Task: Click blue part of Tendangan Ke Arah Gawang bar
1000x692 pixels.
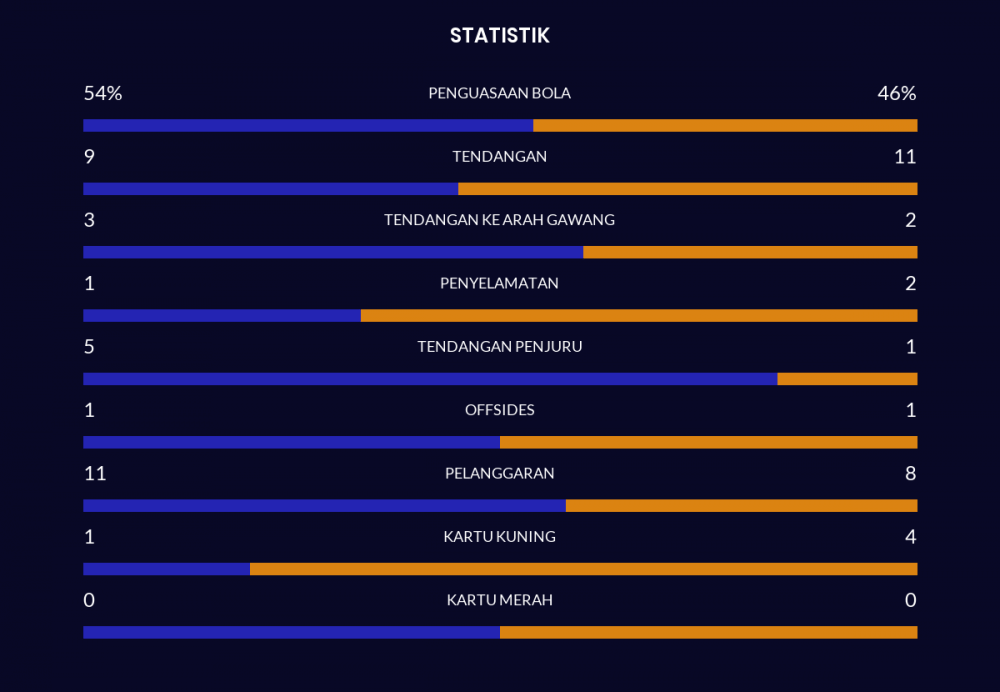Action: [333, 252]
